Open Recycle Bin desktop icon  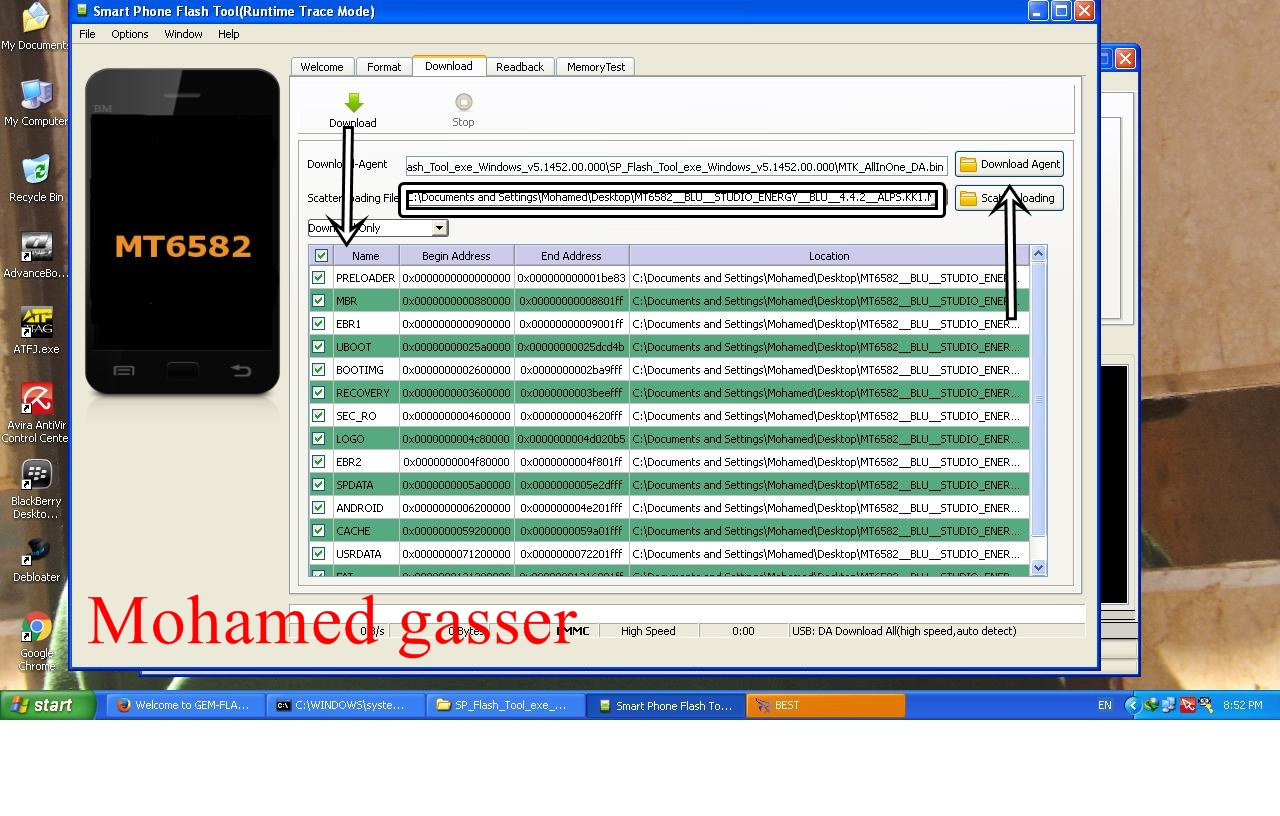coord(36,178)
